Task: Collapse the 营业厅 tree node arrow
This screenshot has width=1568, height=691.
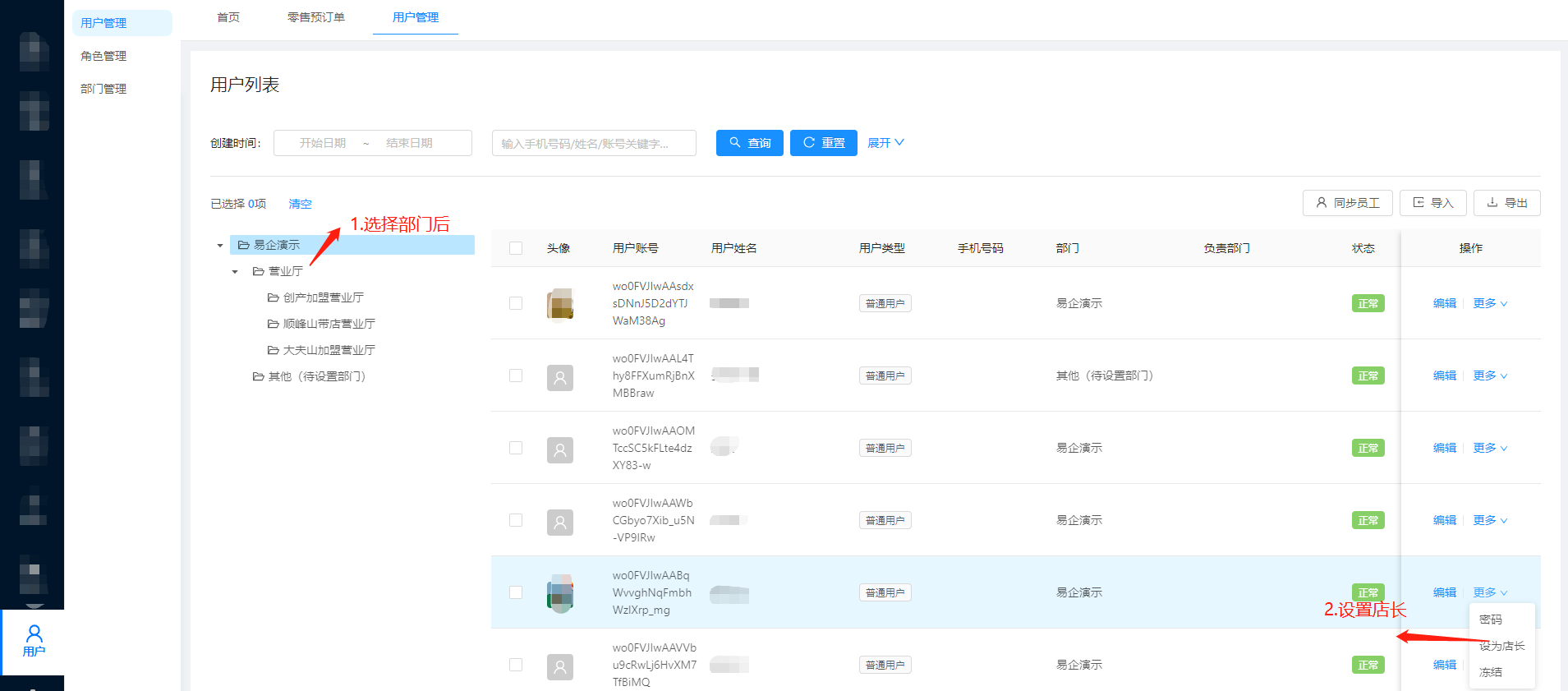Action: [x=235, y=272]
